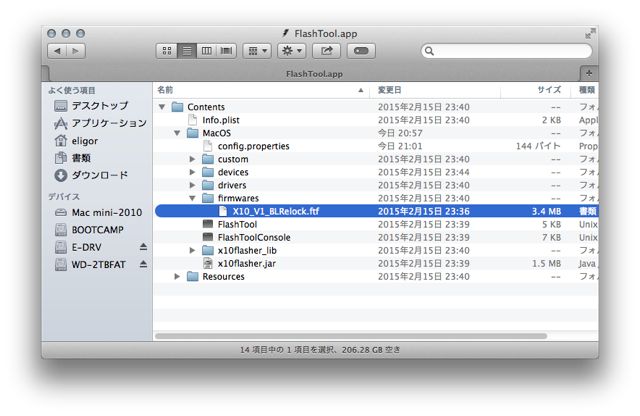The image size is (640, 416).
Task: Open the arrange items dropdown
Action: pyautogui.click(x=257, y=51)
